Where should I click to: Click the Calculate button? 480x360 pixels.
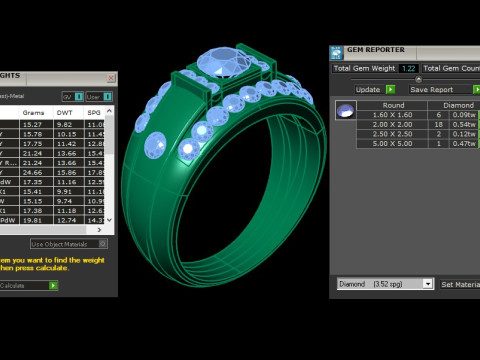tap(29, 286)
